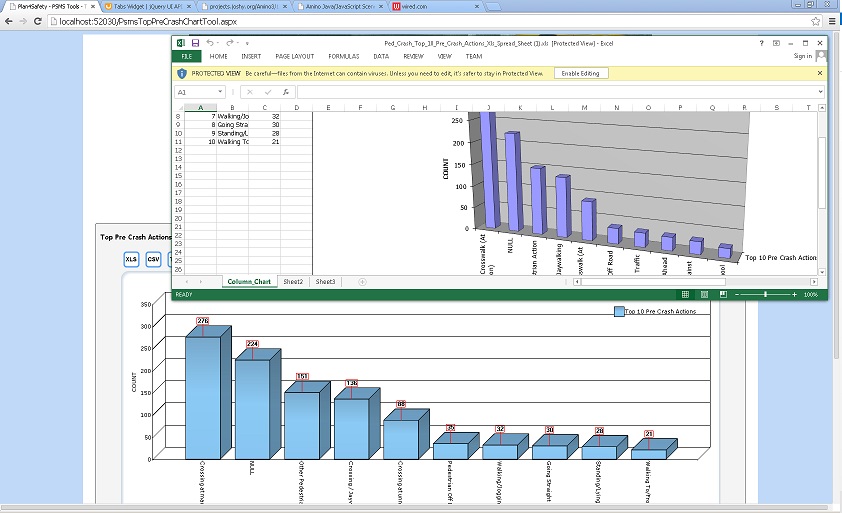Switch to the HOME ribbon tab
The height and width of the screenshot is (513, 842).
[219, 56]
